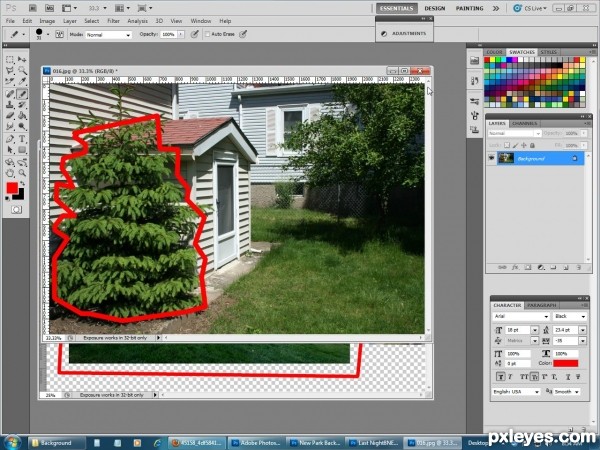Open the brush preset picker arrow

click(48, 34)
